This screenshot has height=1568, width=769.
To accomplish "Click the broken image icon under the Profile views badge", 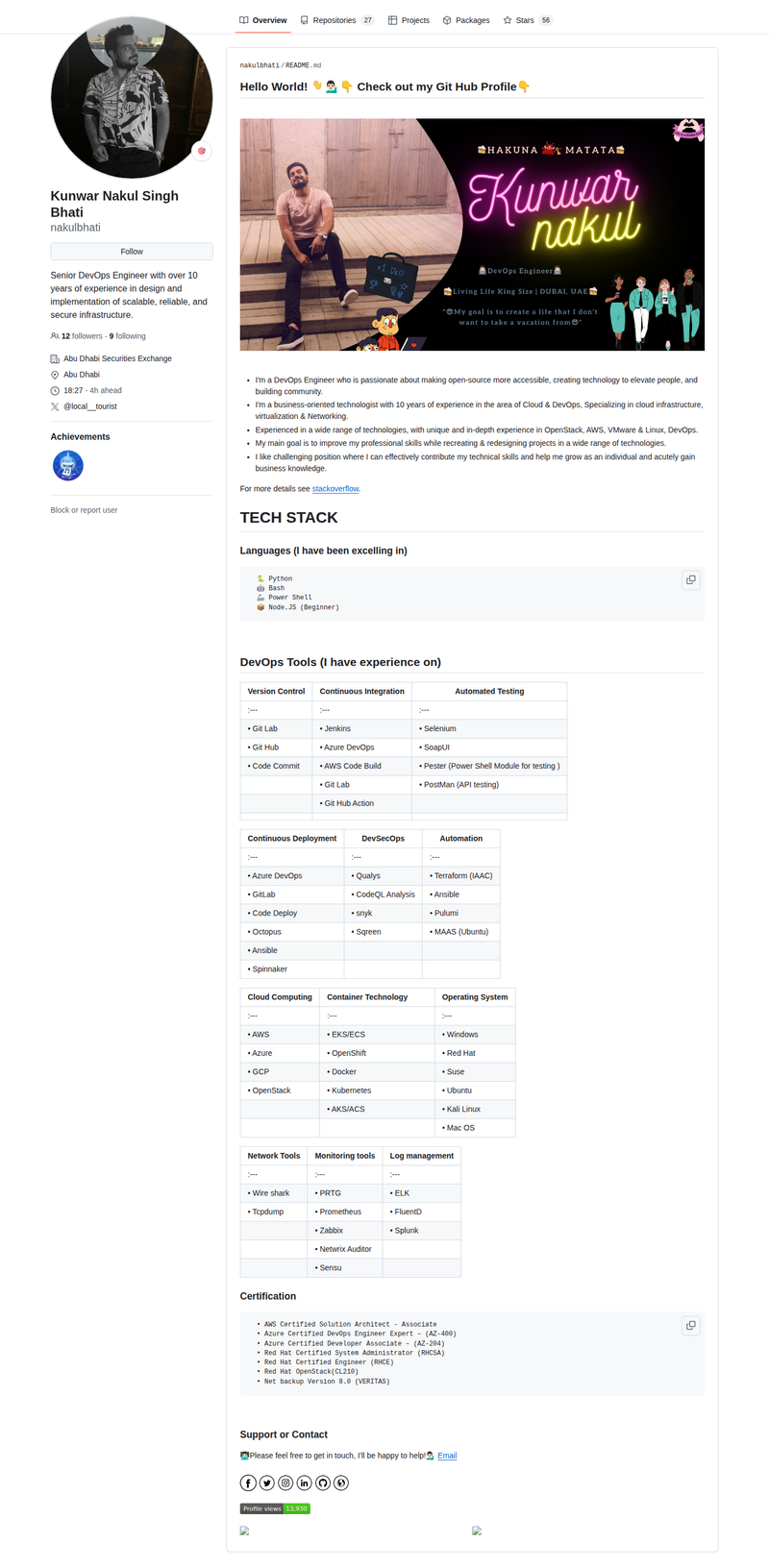I will click(244, 1531).
